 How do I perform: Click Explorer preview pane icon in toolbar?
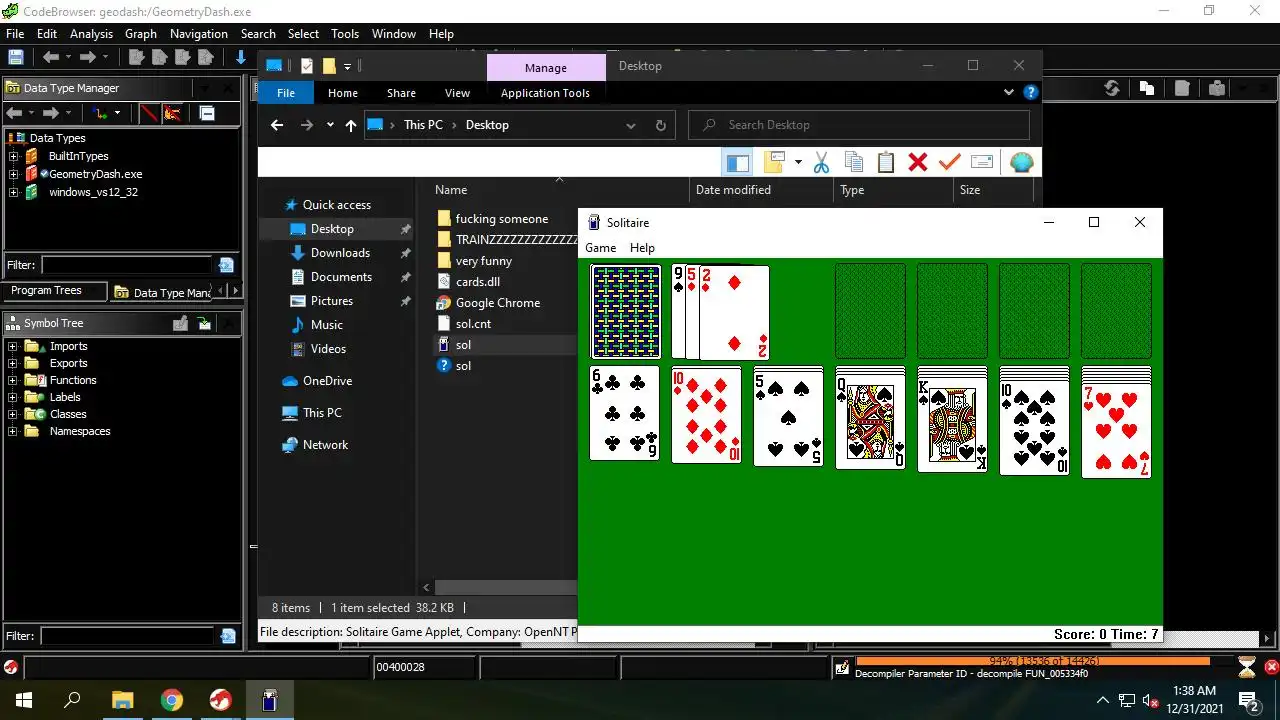(737, 162)
